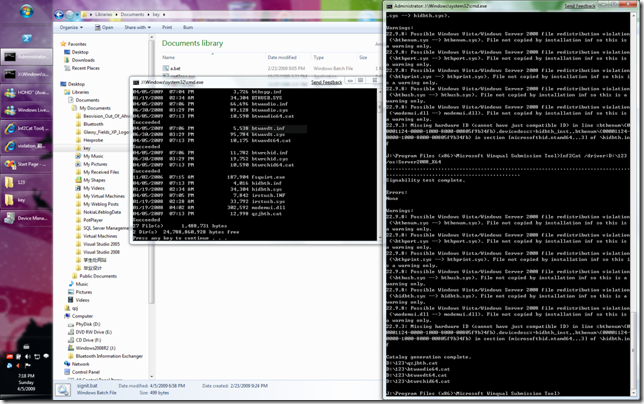
Task: Click the Explorer Back arrow button
Action: (59, 15)
